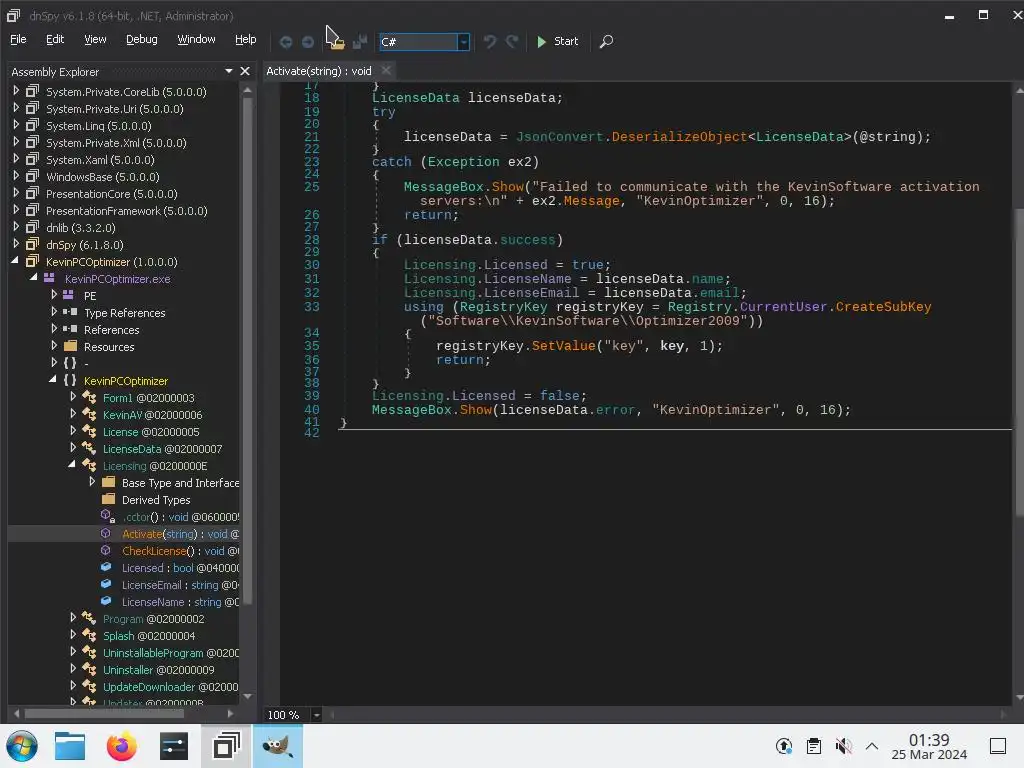Viewport: 1024px width, 768px height.
Task: Select the Uninstaller class tree item
Action: [x=158, y=669]
